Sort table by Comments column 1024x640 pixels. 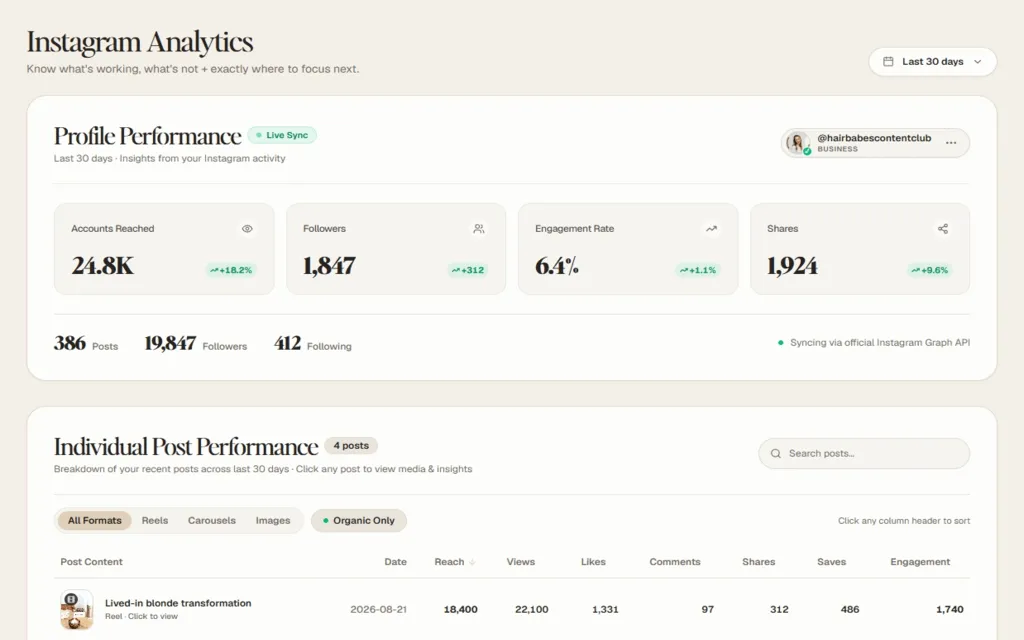(x=675, y=562)
